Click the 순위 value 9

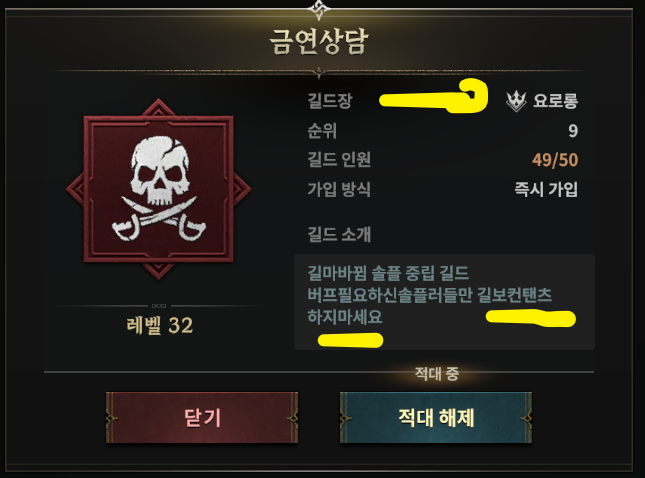tap(573, 131)
